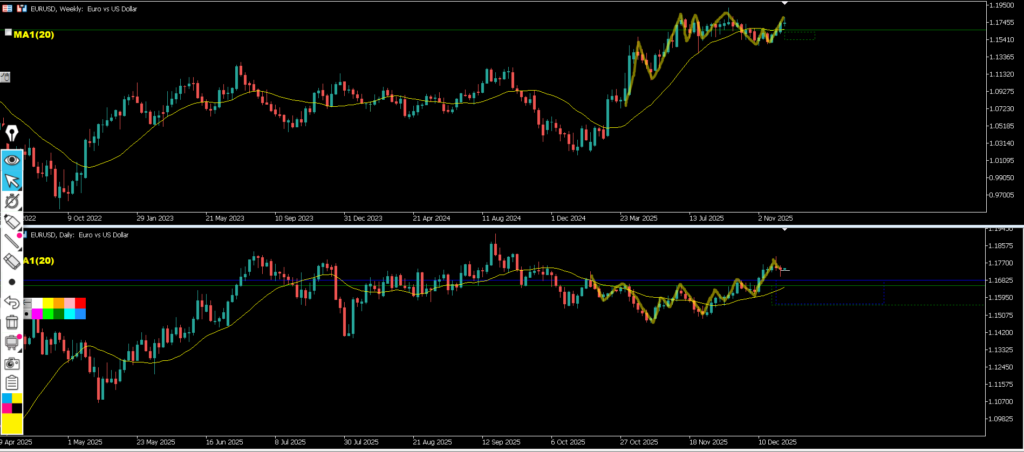1024x452 pixels.
Task: Pick the yellow swatch in the color palette
Action: pos(48,302)
